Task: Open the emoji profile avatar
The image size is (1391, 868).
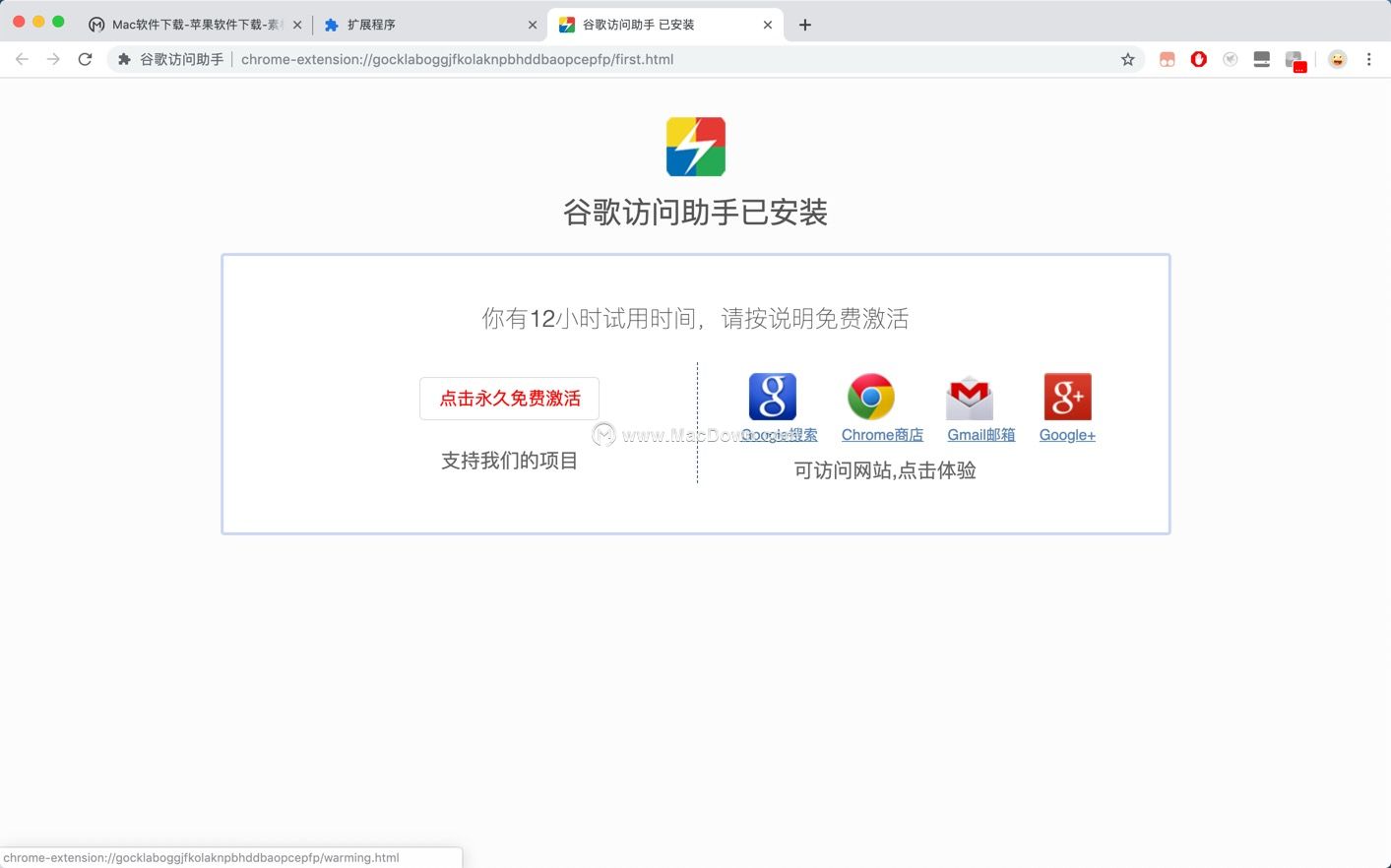Action: click(1337, 59)
